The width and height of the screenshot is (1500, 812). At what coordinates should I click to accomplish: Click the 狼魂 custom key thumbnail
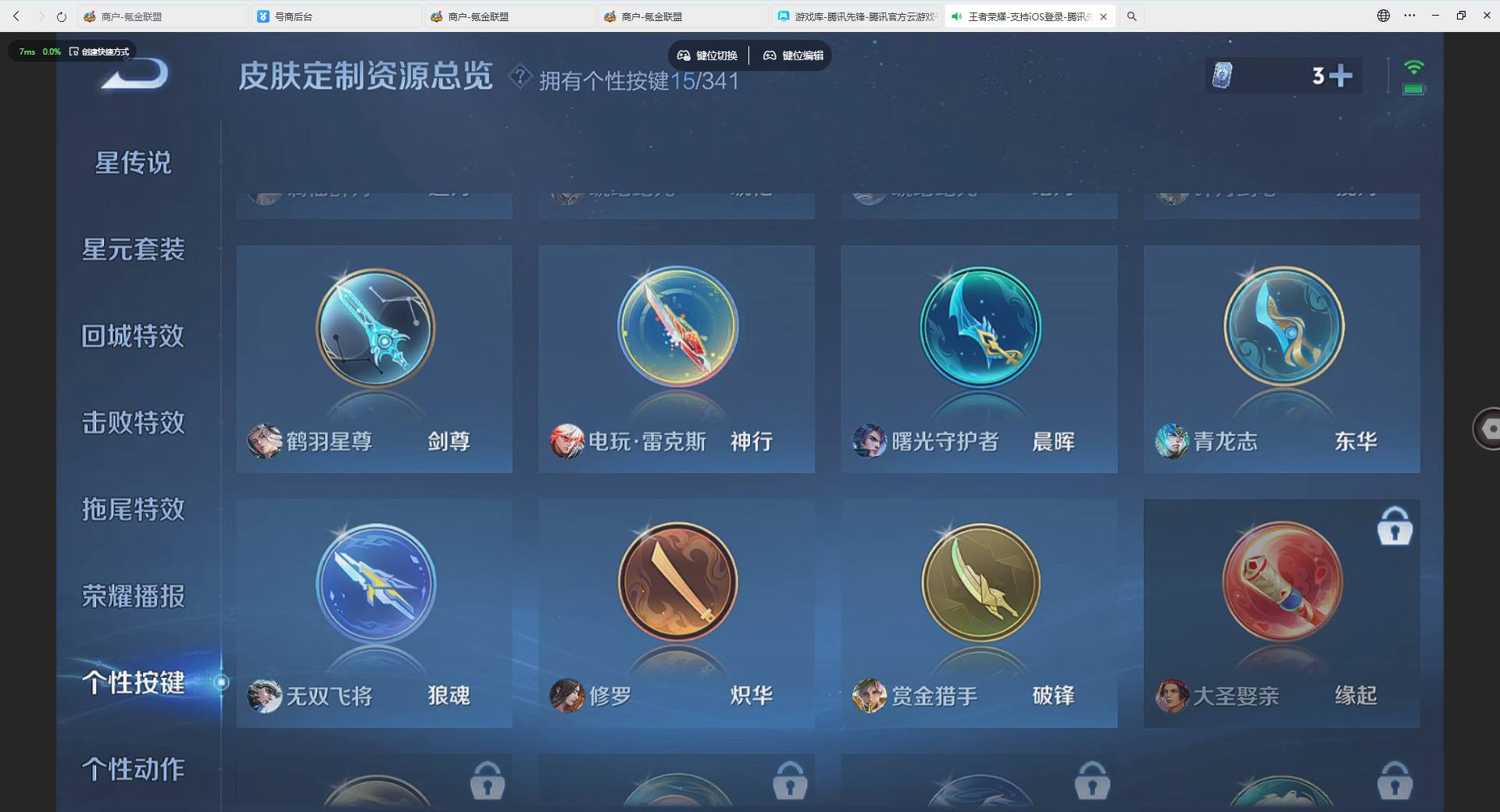(374, 582)
